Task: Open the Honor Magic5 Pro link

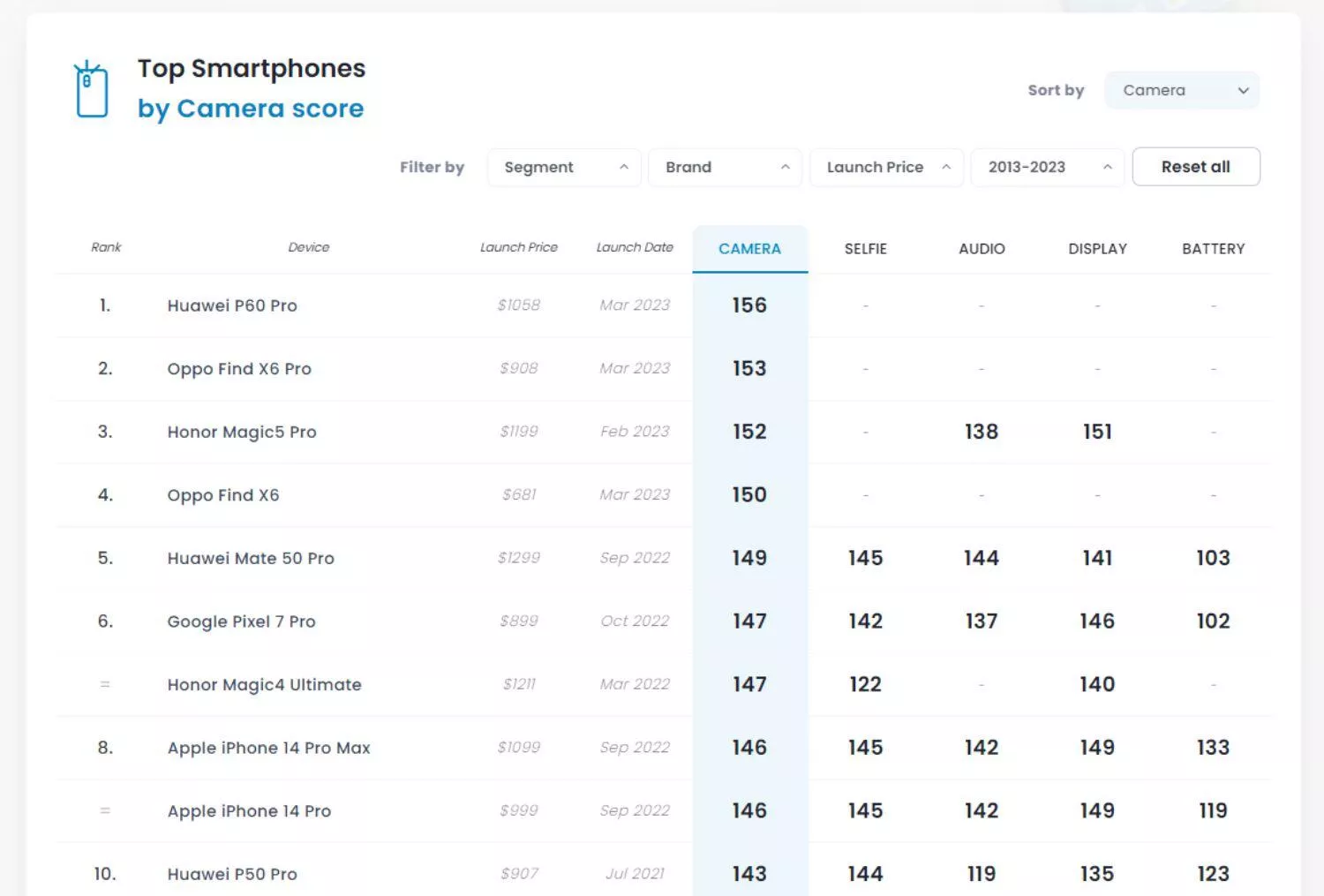Action: pyautogui.click(x=242, y=432)
